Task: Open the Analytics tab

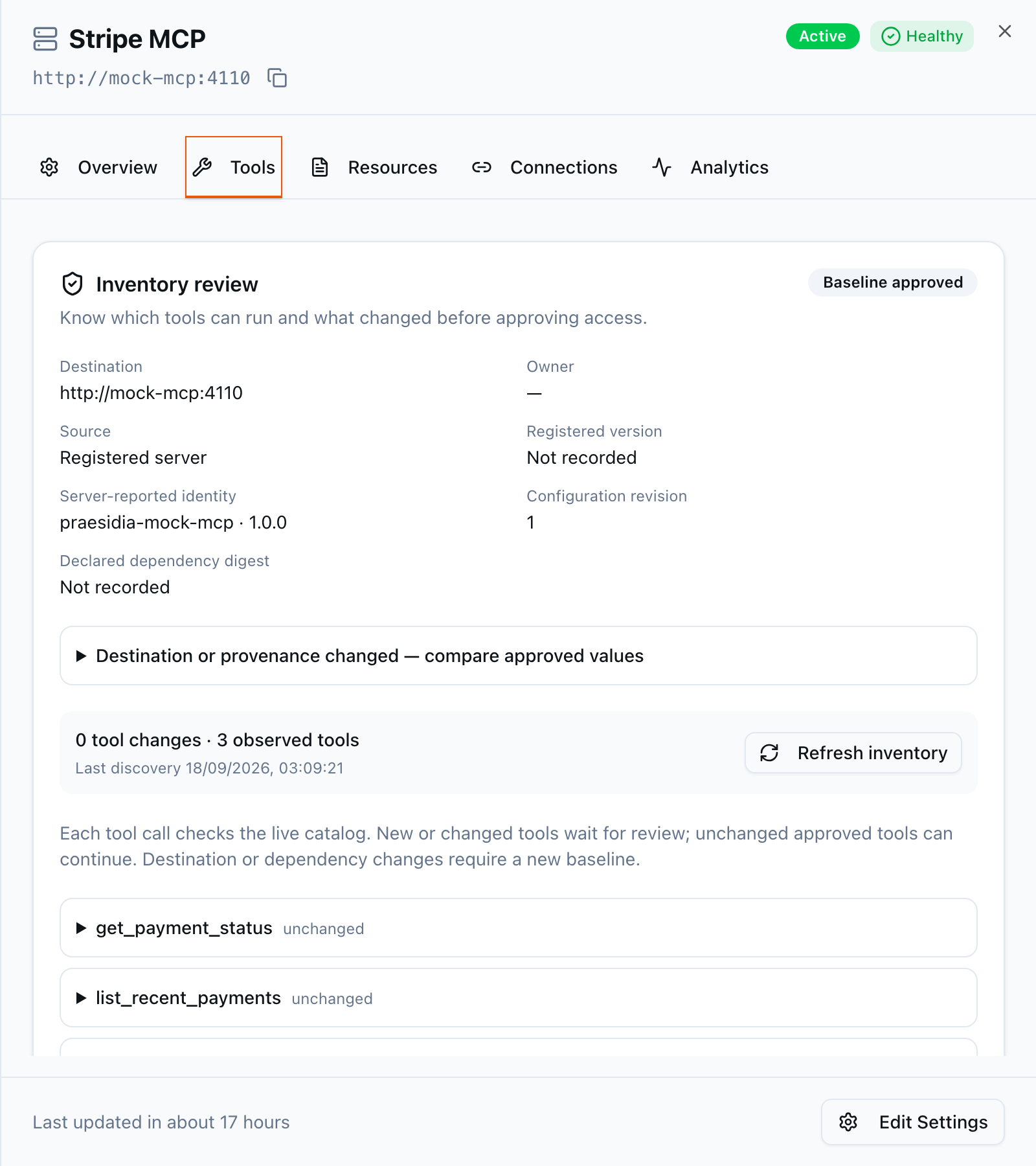Action: pyautogui.click(x=710, y=167)
